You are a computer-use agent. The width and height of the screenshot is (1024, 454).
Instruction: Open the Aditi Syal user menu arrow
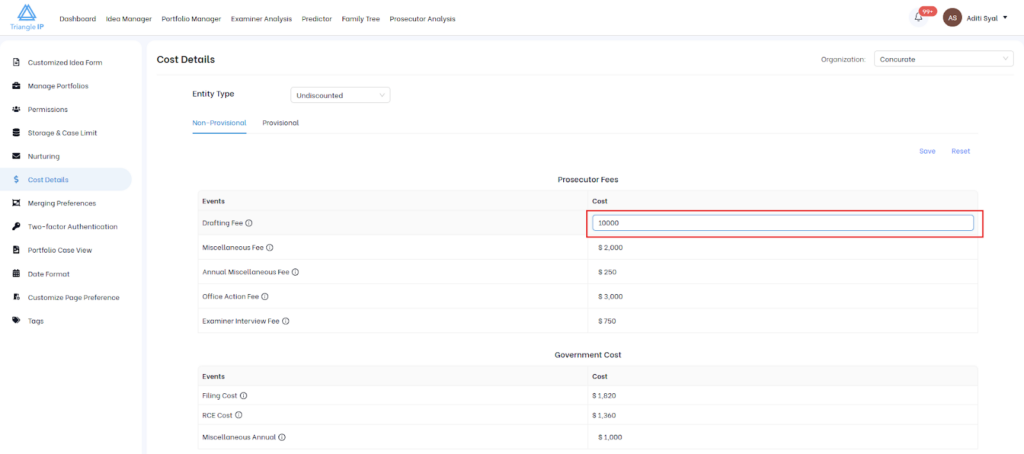tap(1005, 18)
